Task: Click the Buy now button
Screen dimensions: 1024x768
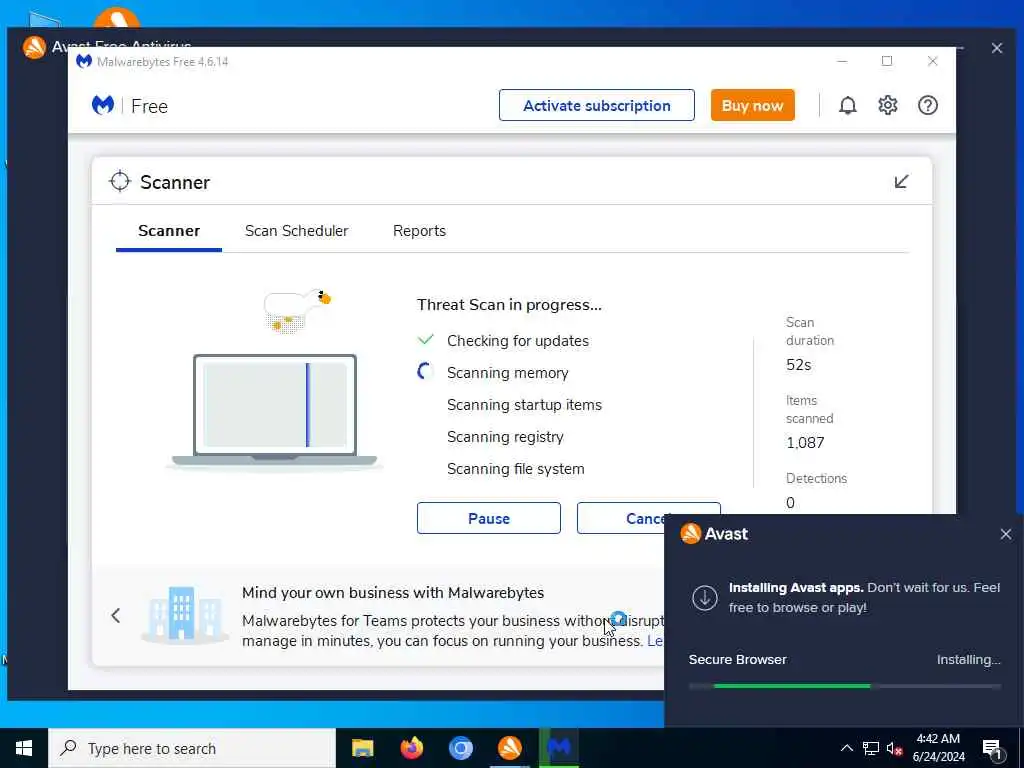Action: (x=752, y=105)
